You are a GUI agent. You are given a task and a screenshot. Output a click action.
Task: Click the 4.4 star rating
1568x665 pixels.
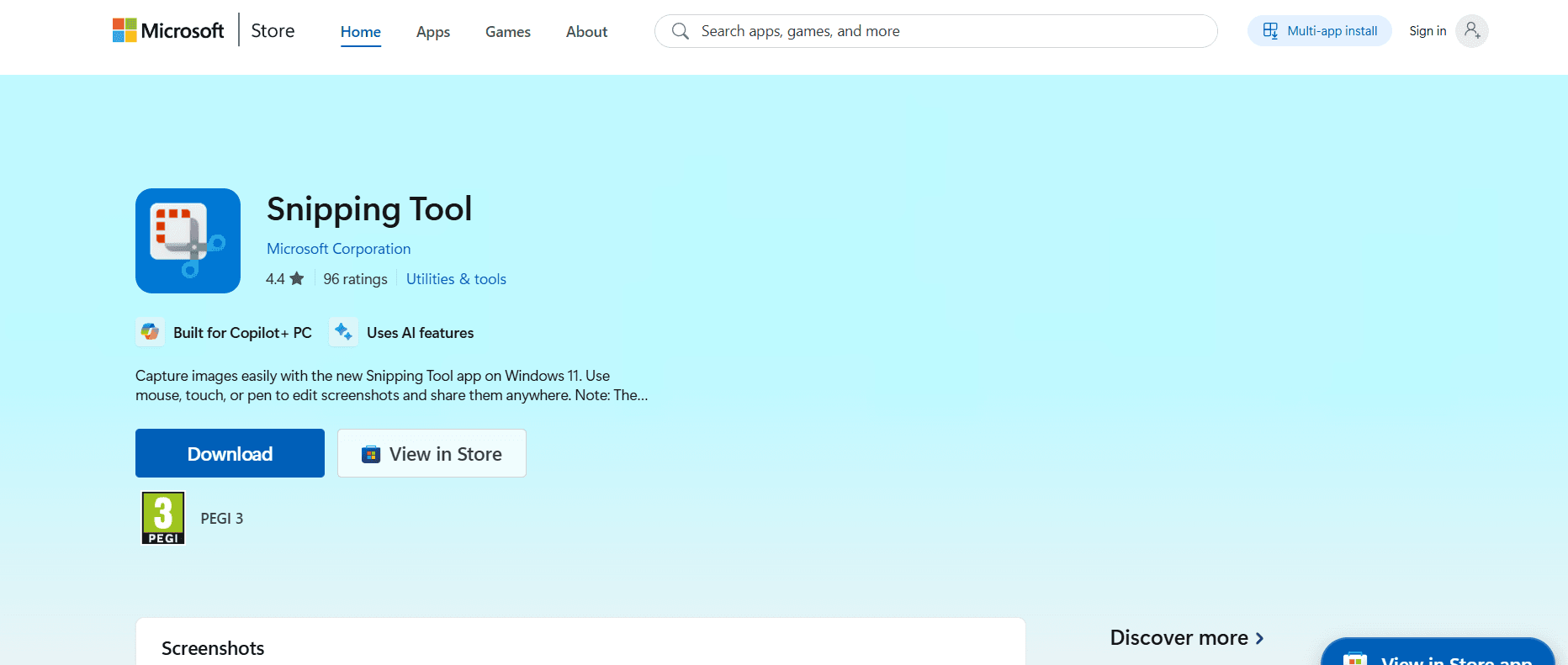point(284,279)
